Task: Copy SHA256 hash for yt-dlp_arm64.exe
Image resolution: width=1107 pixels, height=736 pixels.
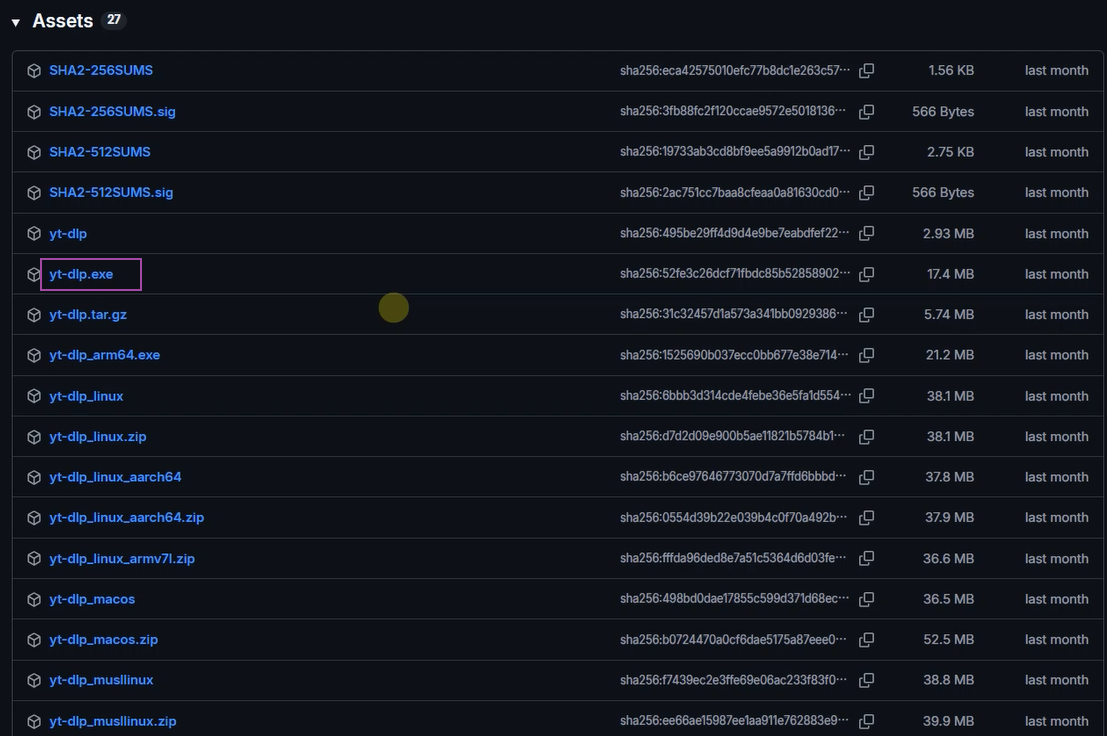Action: coord(866,355)
